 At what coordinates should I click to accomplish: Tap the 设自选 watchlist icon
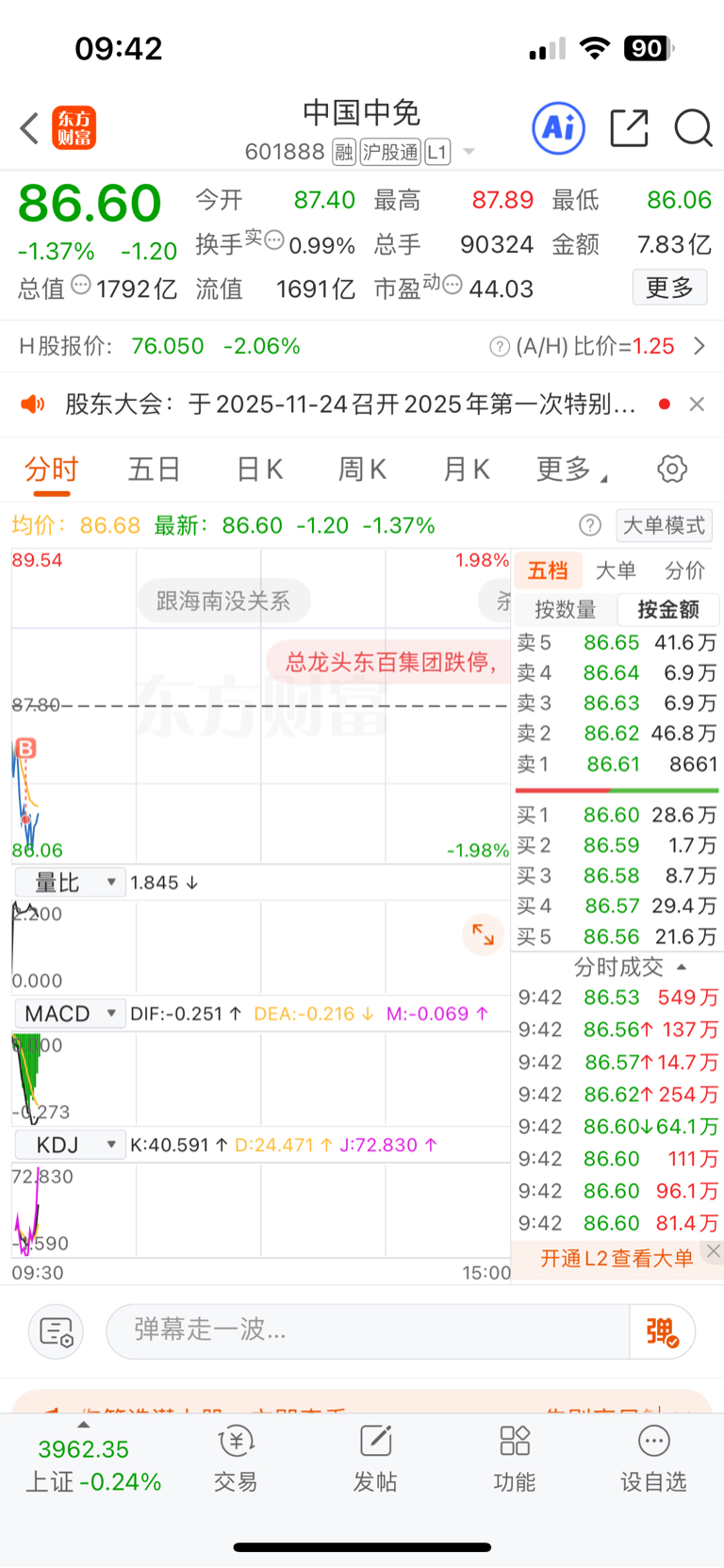tap(653, 1459)
